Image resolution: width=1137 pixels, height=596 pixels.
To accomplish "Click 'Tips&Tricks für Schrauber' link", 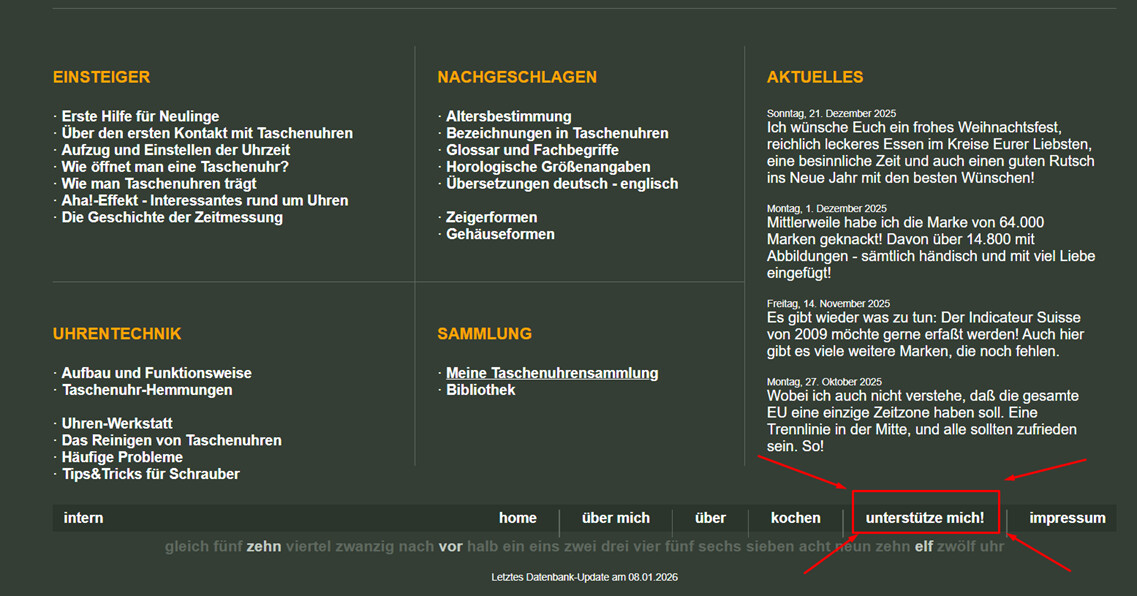I will pyautogui.click(x=150, y=474).
